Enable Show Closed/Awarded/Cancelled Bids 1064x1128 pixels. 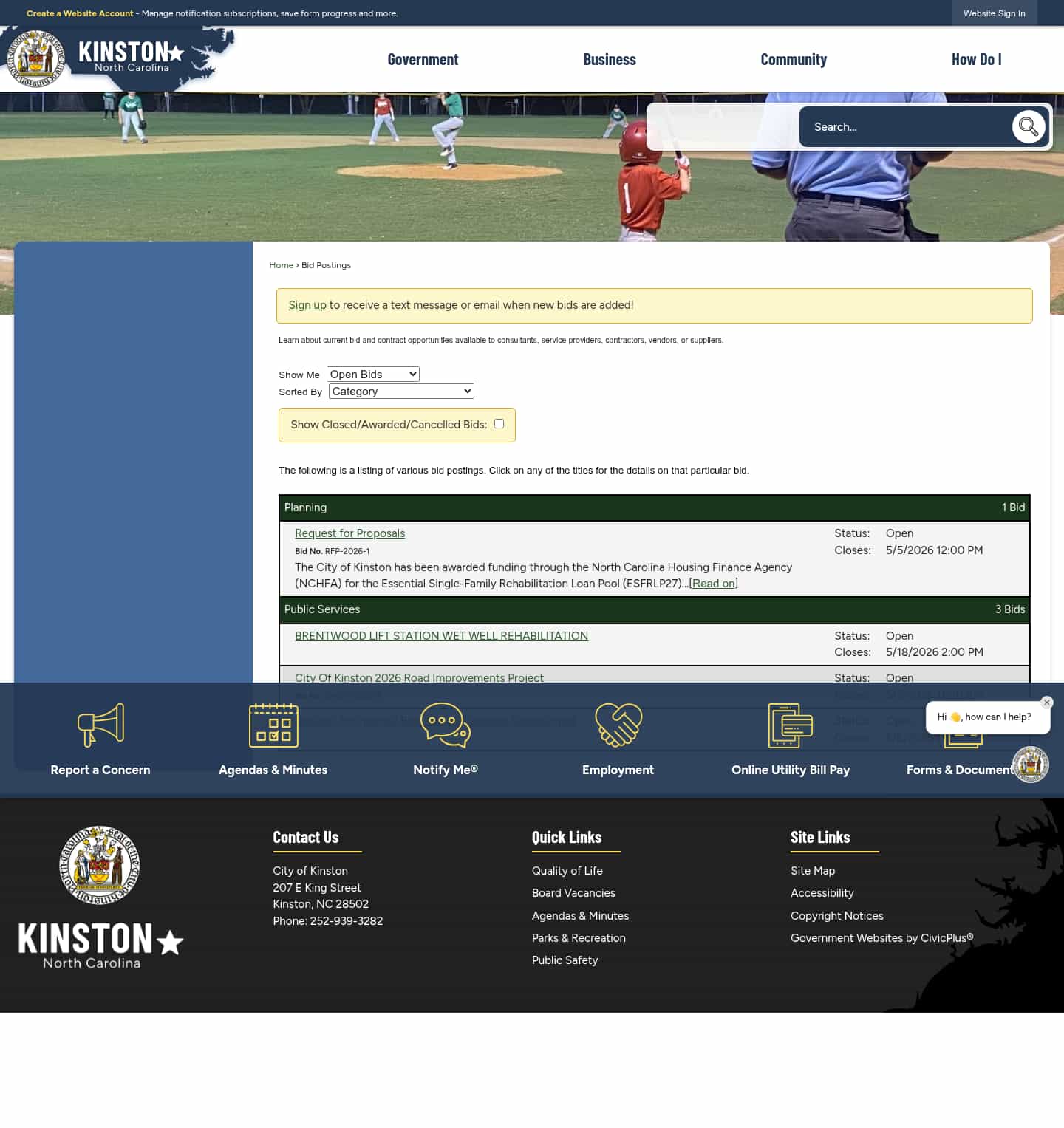499,423
